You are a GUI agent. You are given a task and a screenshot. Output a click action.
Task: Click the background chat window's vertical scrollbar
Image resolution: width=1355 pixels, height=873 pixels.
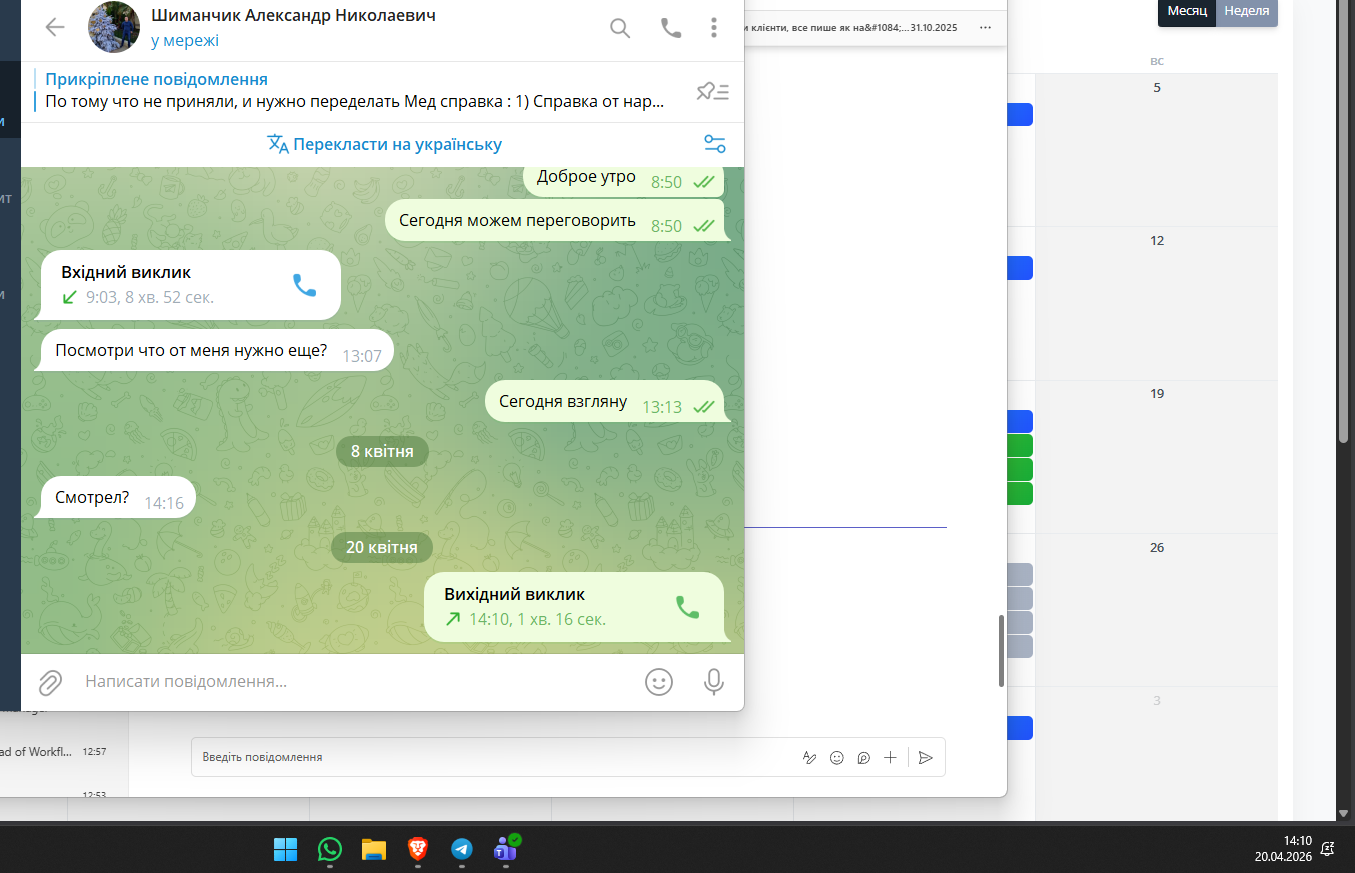(x=1001, y=651)
